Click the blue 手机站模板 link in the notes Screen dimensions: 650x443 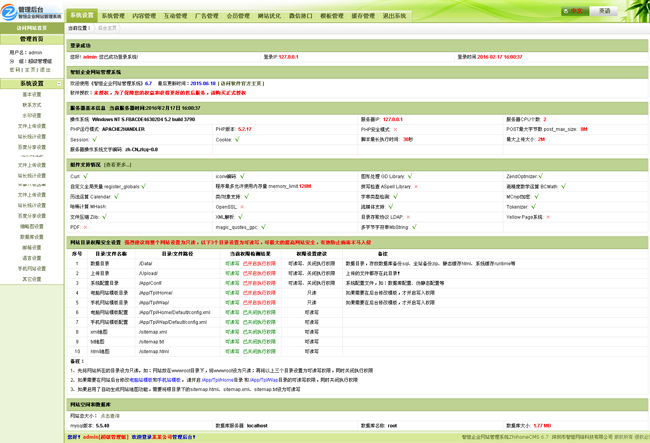pos(169,380)
